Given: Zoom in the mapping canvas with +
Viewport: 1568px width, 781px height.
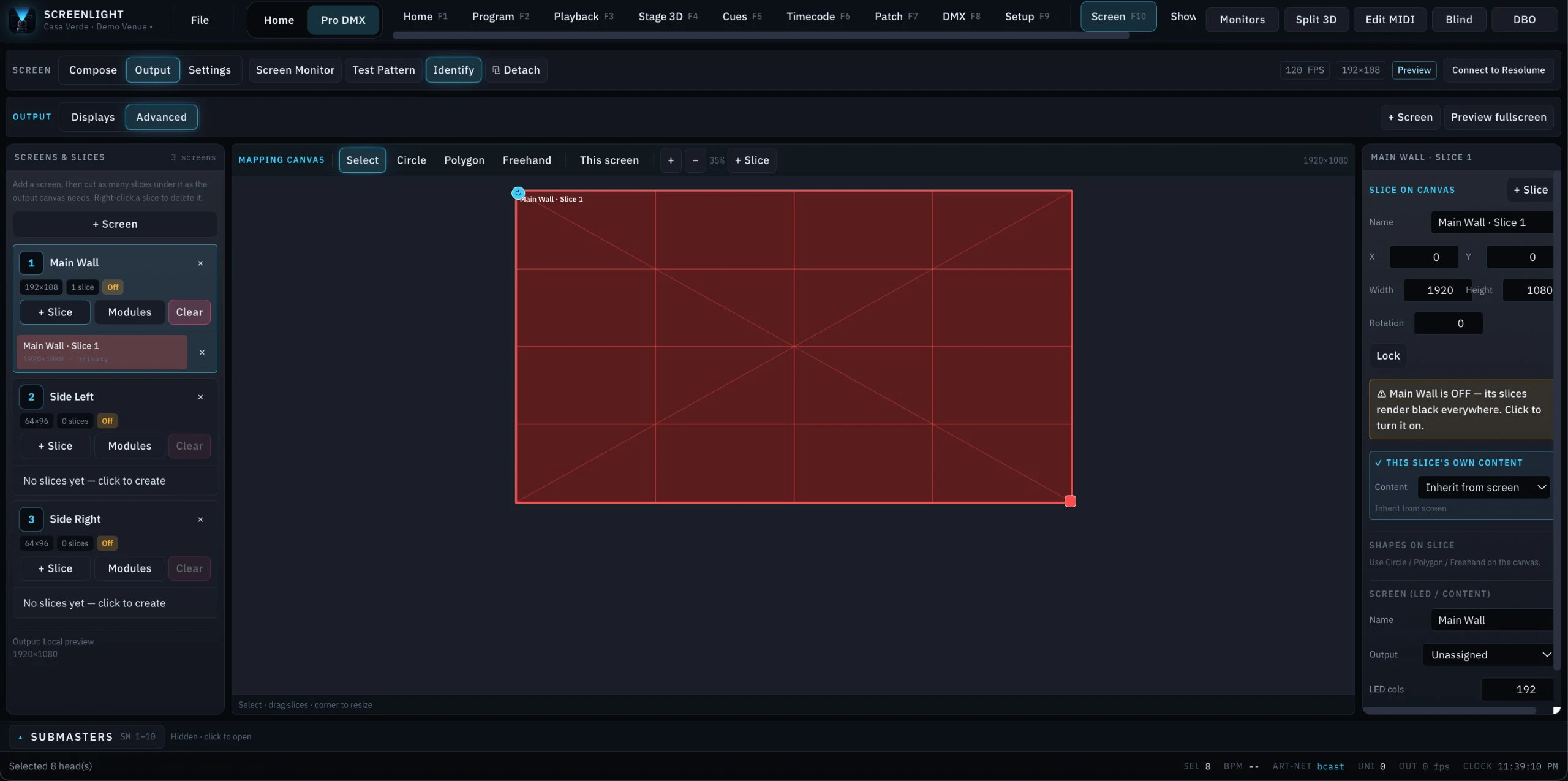Looking at the screenshot, I should (671, 160).
